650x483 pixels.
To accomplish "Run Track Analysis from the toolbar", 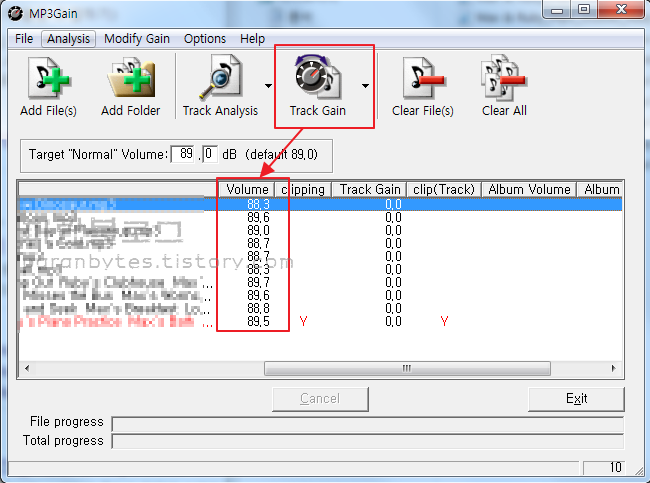I will point(220,87).
